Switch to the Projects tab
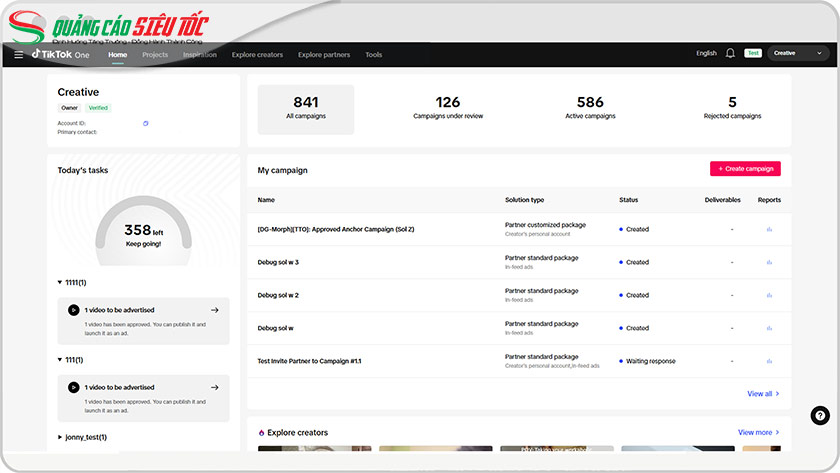The height and width of the screenshot is (473, 840). point(155,55)
